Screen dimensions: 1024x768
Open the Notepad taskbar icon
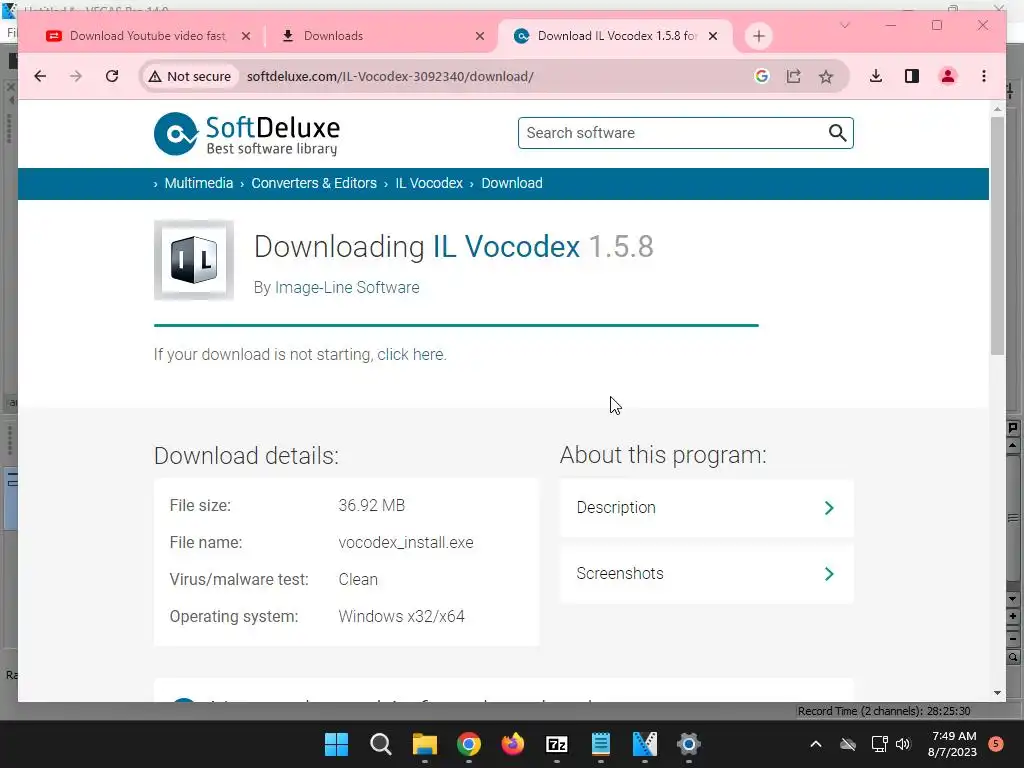(x=601, y=744)
